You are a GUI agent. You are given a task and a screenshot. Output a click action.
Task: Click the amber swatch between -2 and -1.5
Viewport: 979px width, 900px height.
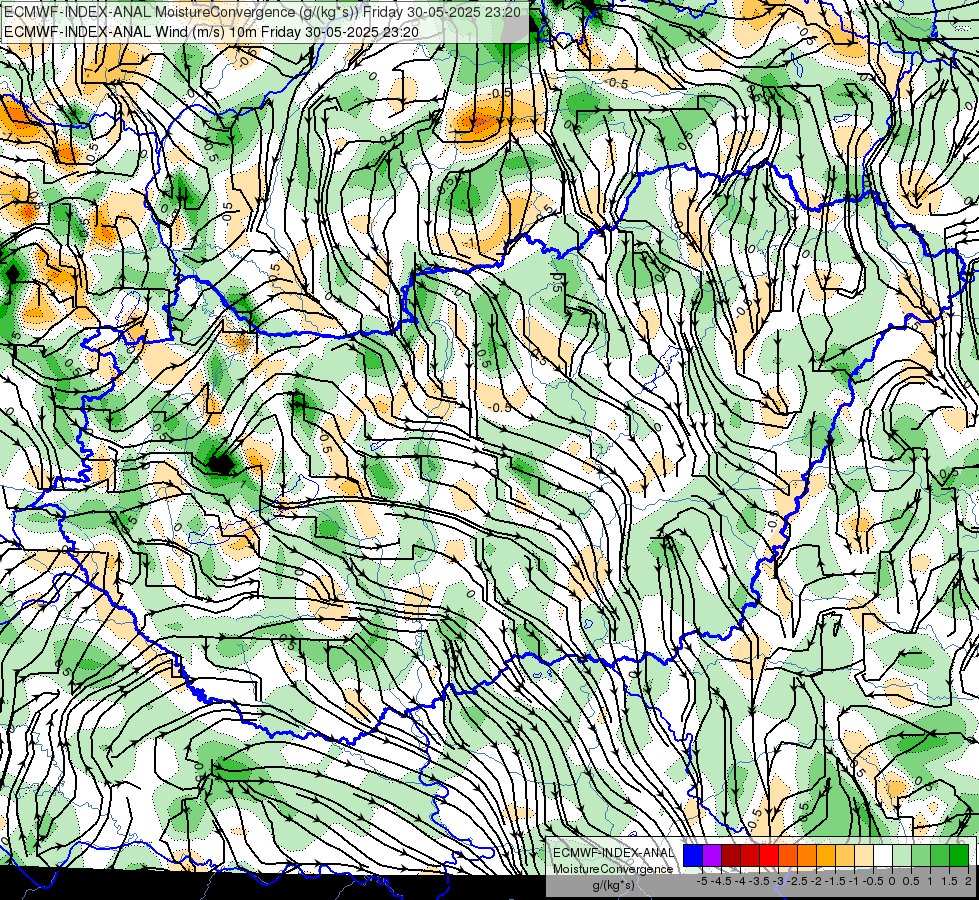(826, 855)
